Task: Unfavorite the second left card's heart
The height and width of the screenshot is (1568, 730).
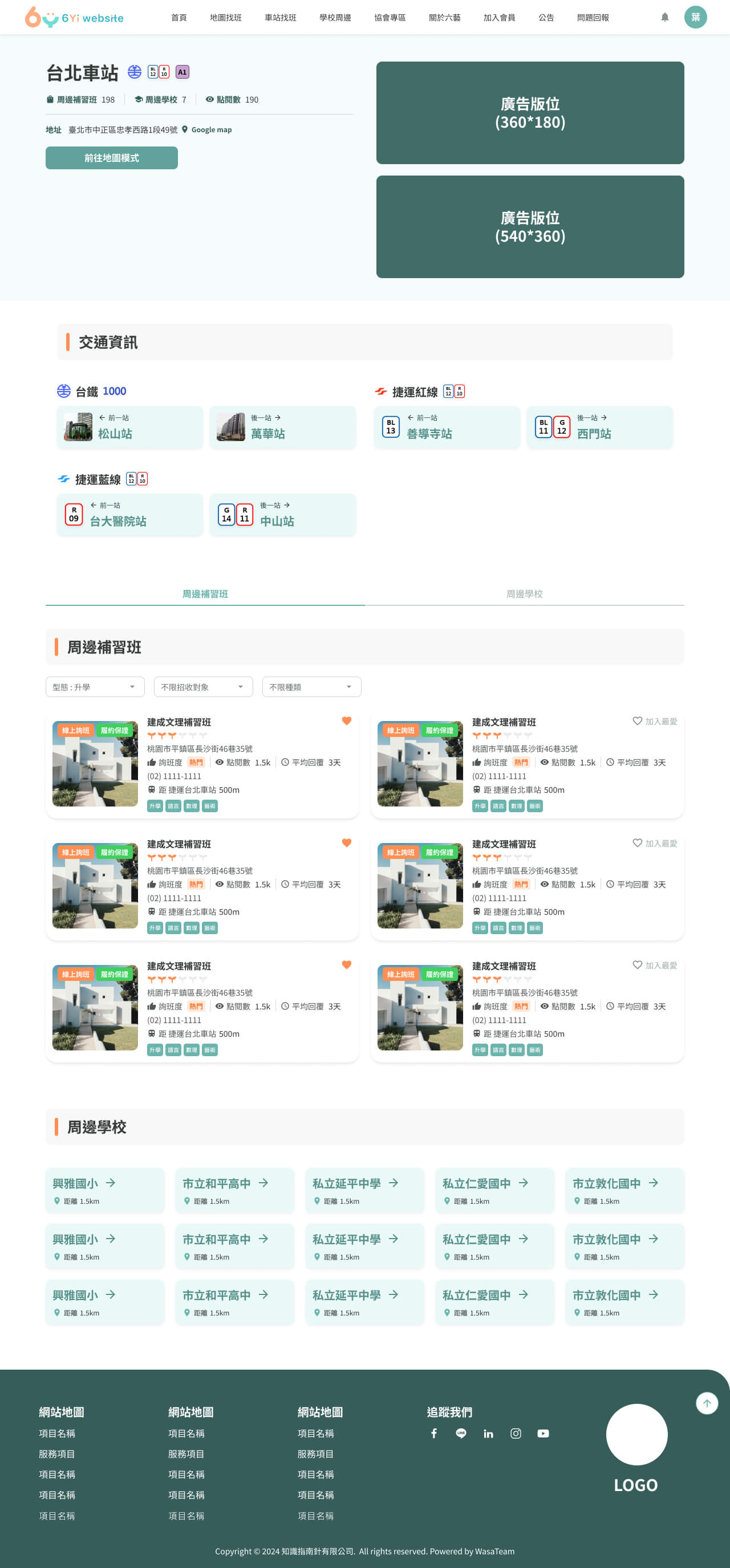Action: (x=346, y=843)
